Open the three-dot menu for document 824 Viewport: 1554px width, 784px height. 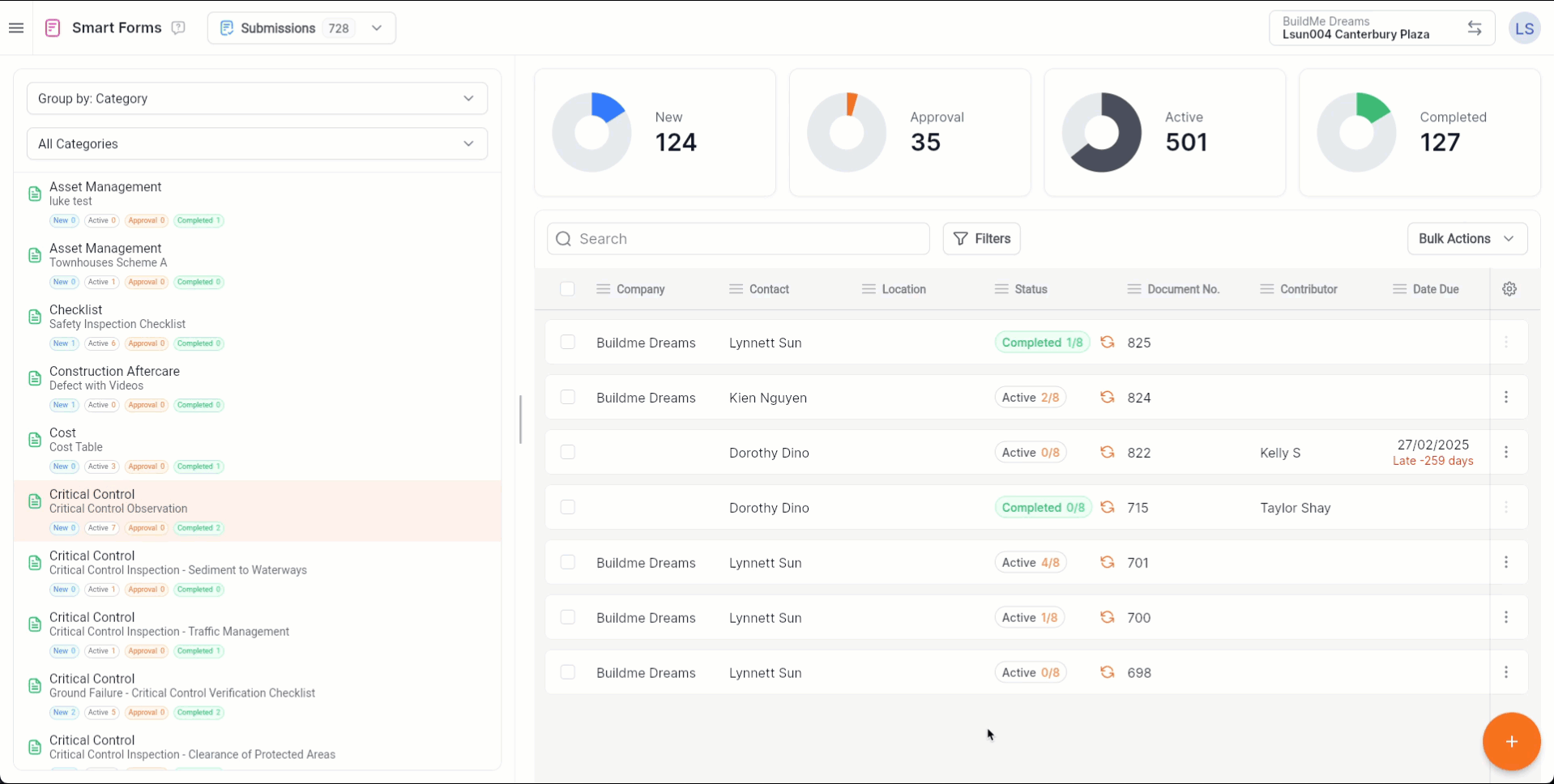[x=1505, y=397]
